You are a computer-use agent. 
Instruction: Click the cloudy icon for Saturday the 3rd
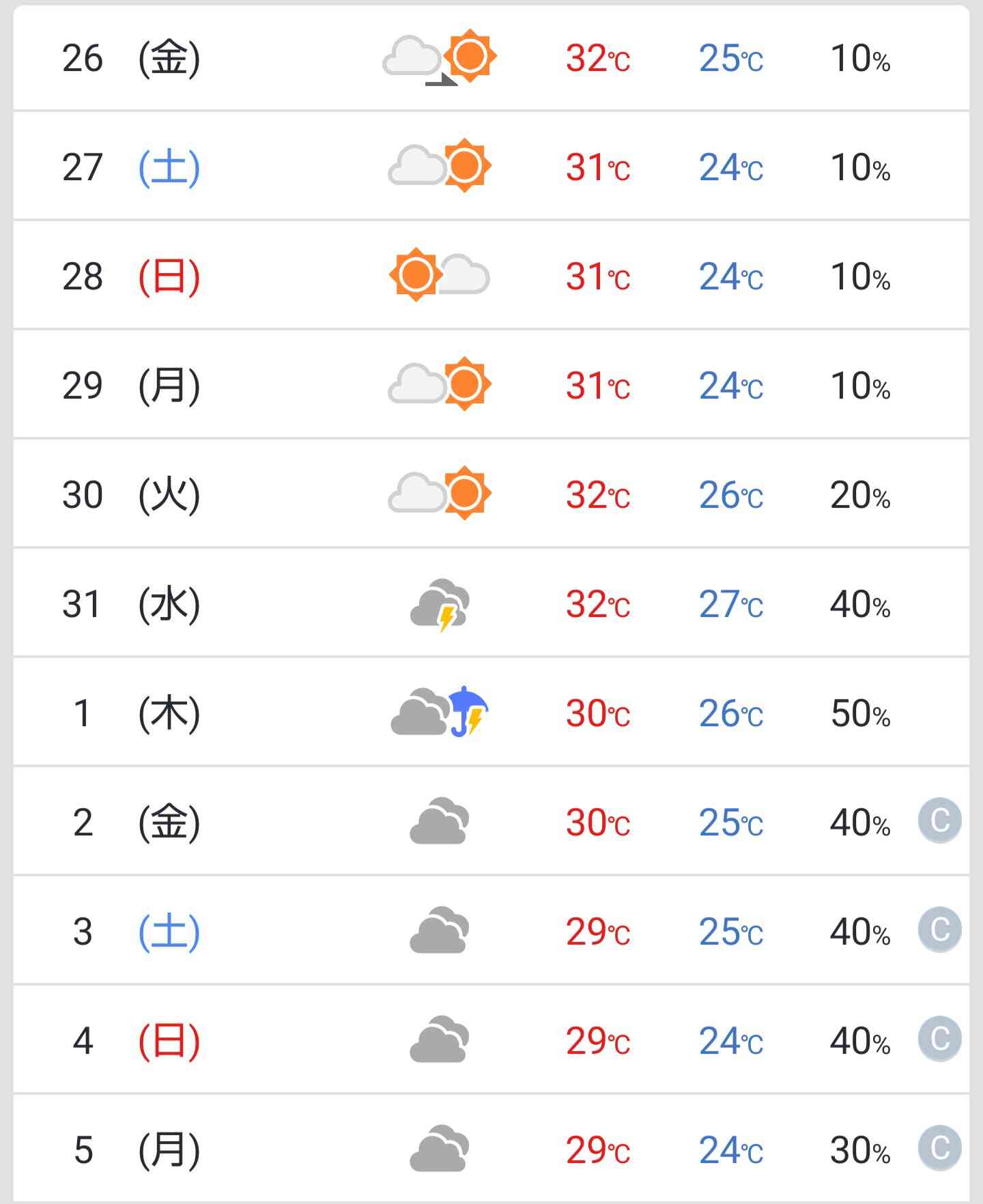tap(440, 930)
